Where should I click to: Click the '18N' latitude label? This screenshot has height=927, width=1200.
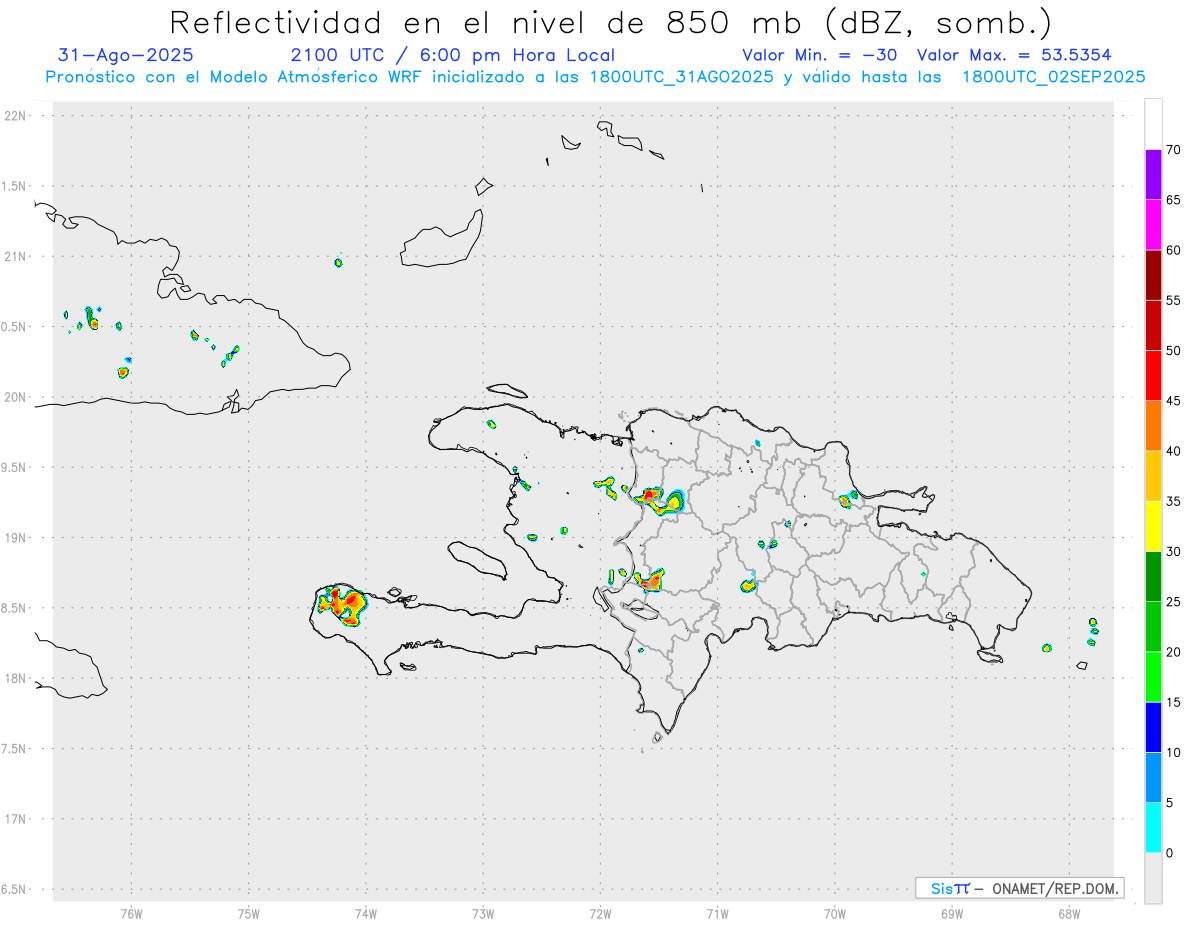point(17,678)
